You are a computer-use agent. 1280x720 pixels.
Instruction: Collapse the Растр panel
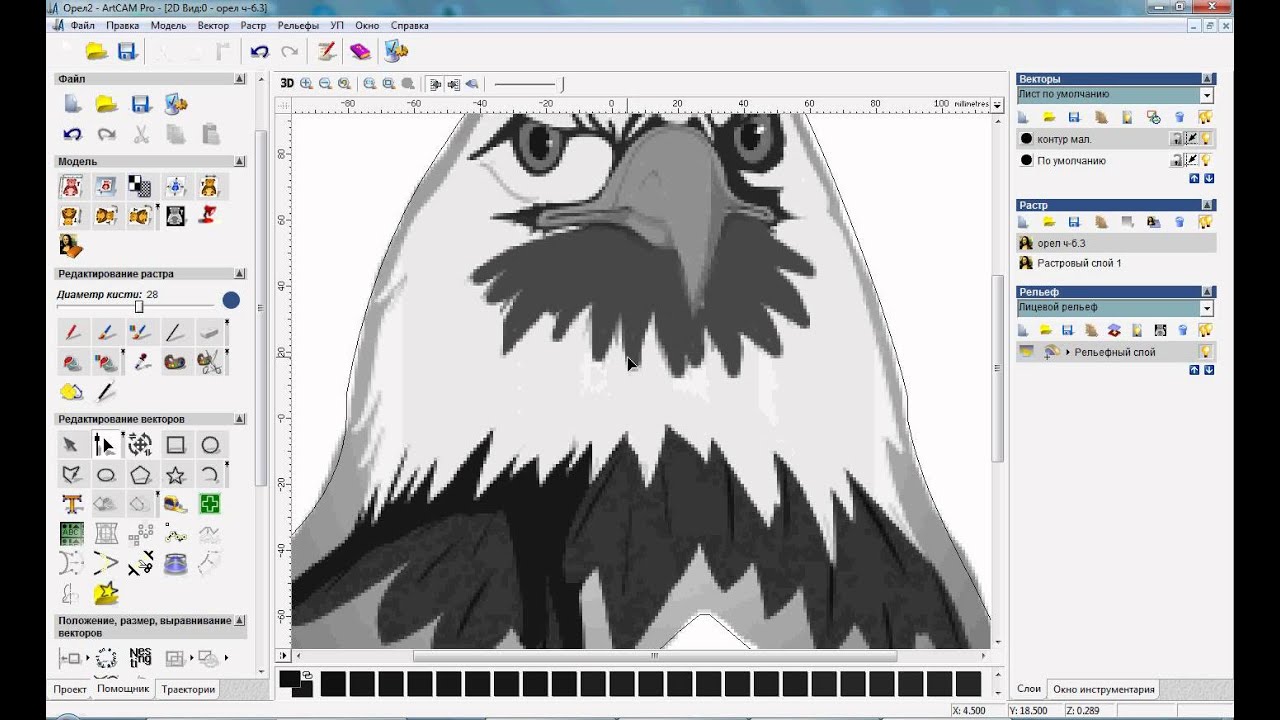tap(1208, 205)
